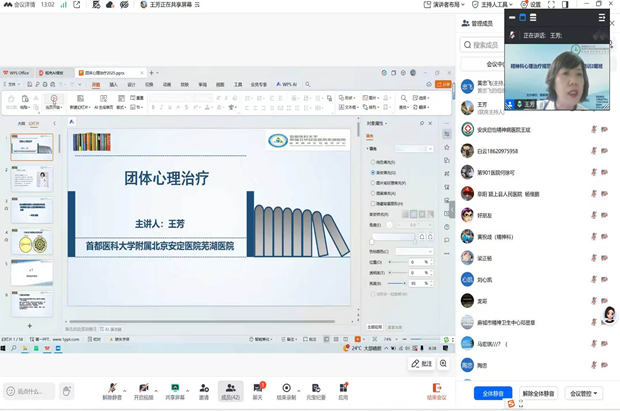Click the 全部应用 apply-all button
Viewport: 620px width, 411px height.
click(374, 327)
